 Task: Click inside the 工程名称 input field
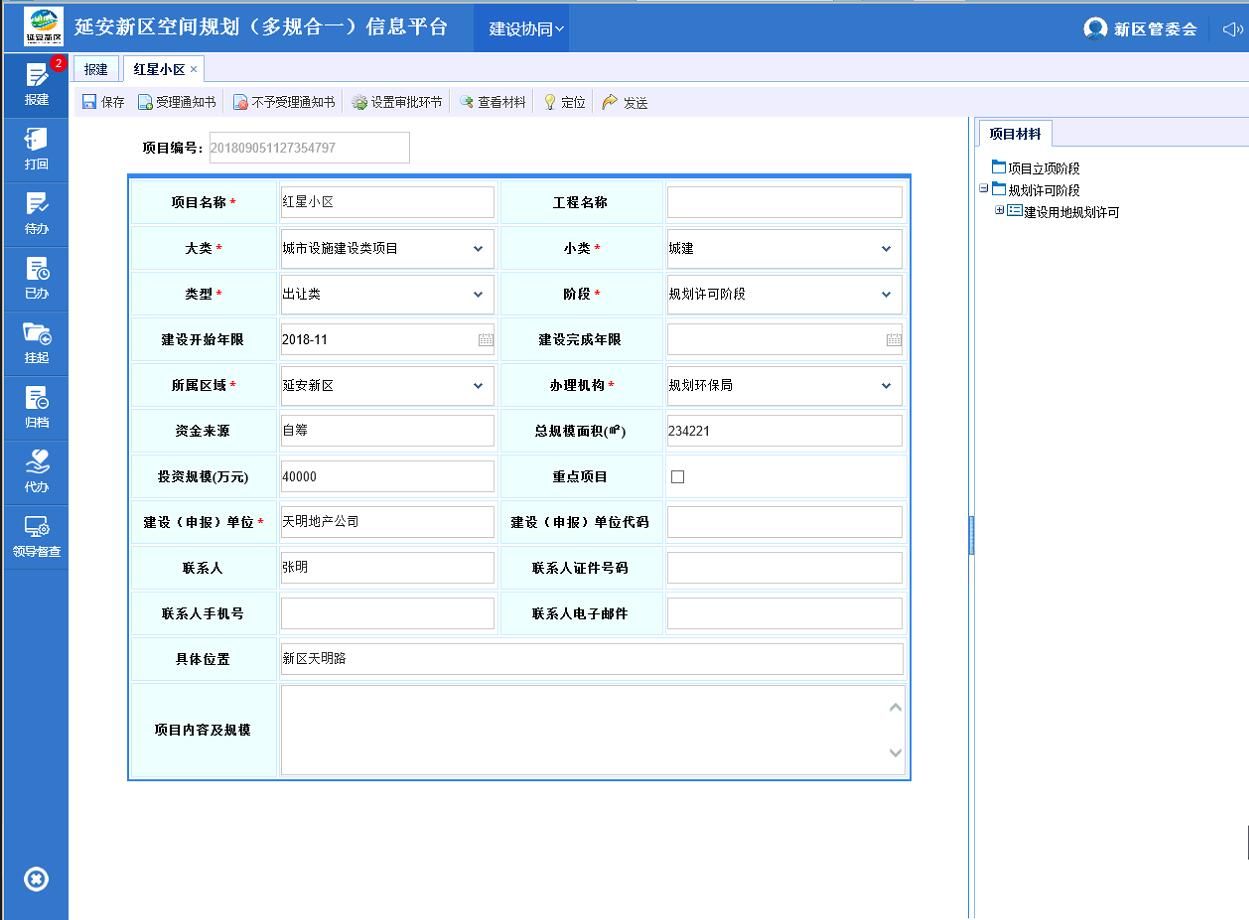(x=783, y=201)
